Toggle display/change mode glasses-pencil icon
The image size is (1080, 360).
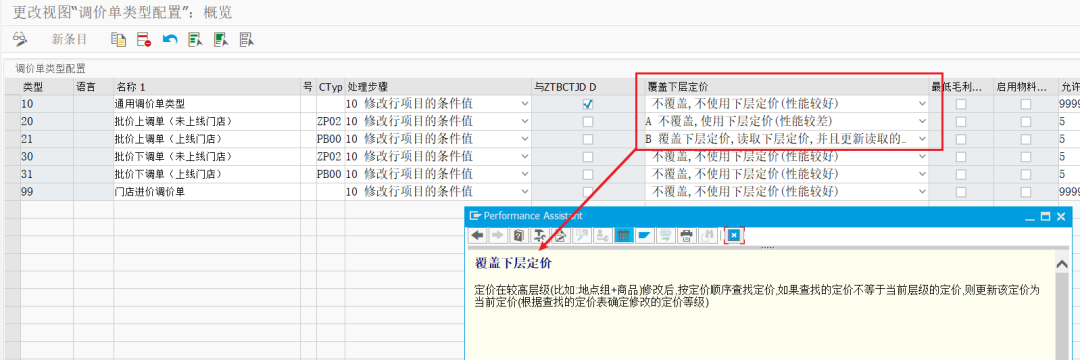[x=19, y=39]
